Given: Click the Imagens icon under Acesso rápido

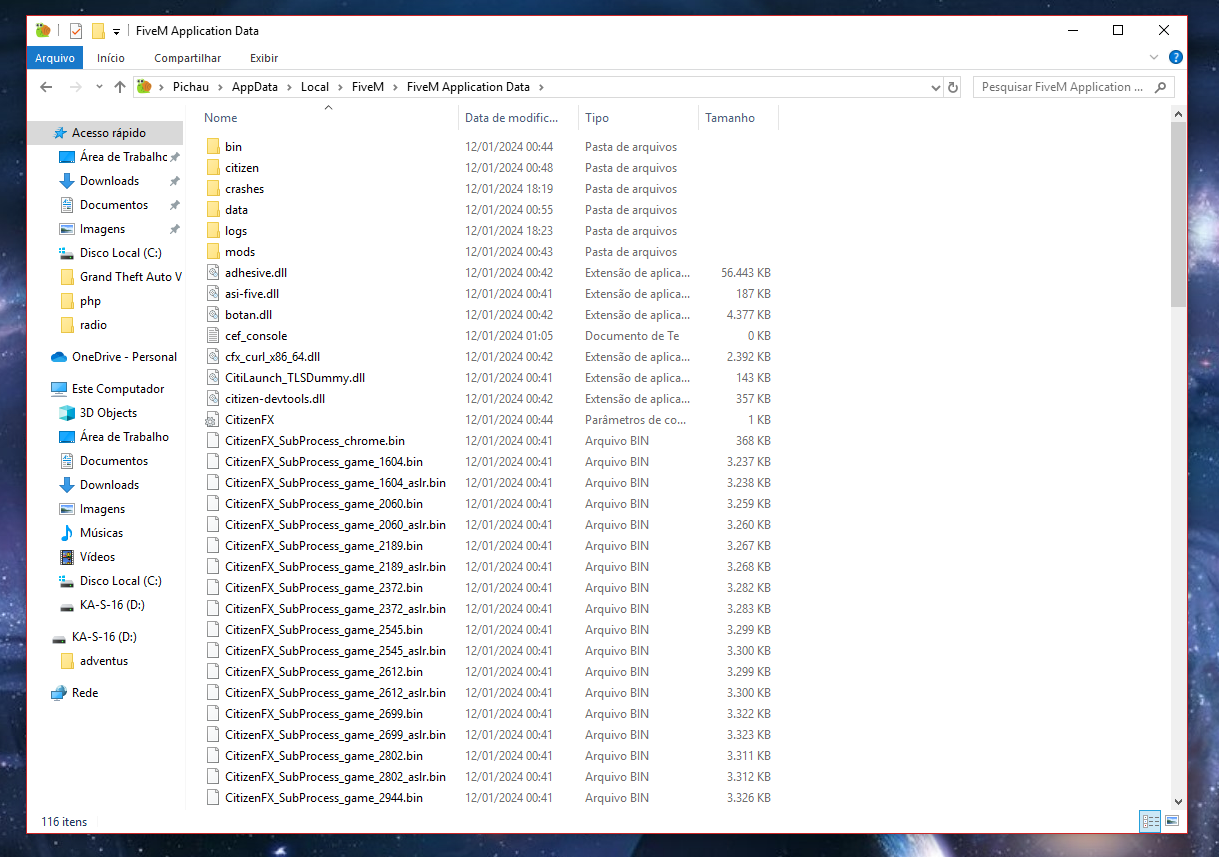Looking at the screenshot, I should (x=67, y=229).
